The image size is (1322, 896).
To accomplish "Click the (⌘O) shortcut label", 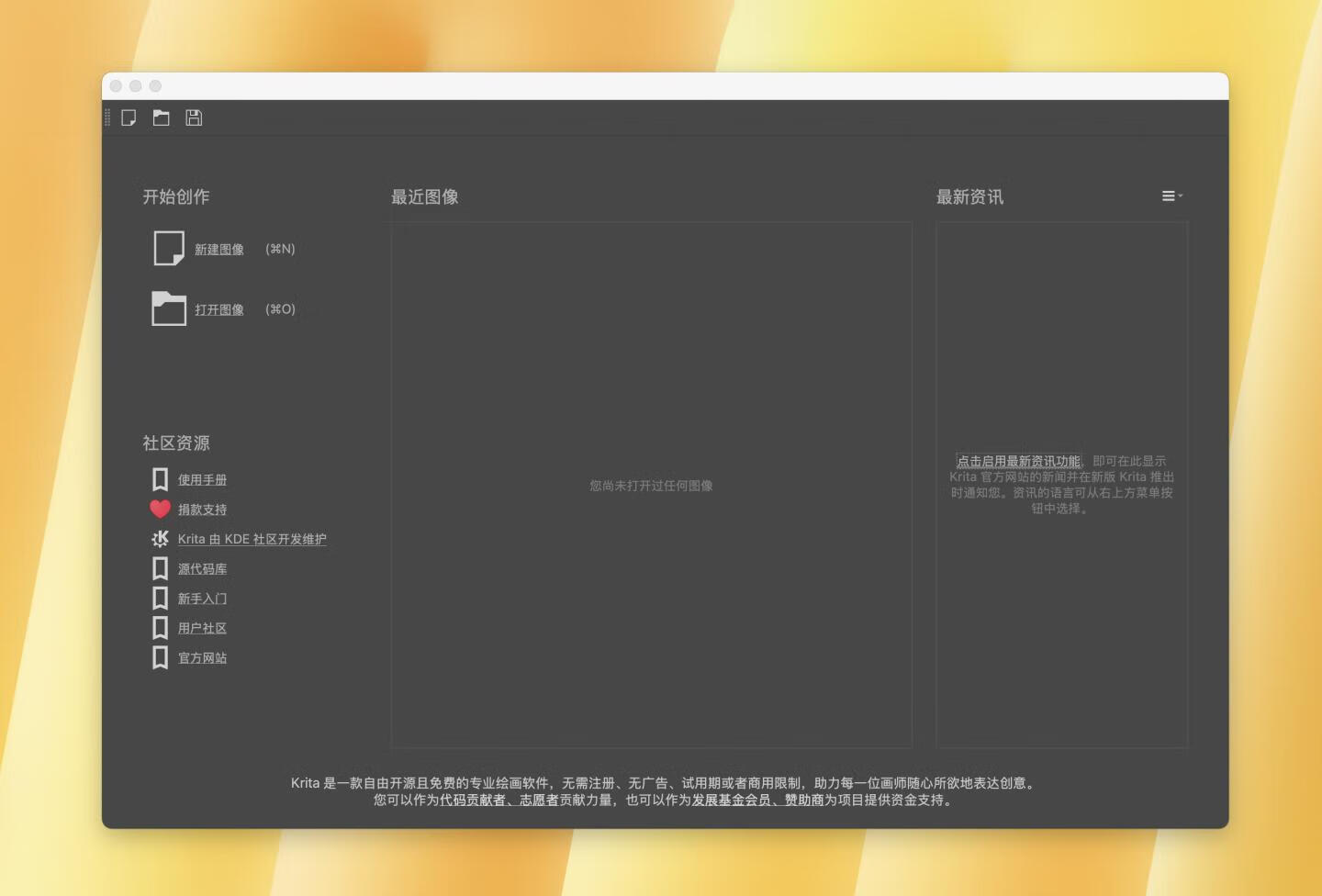I will pyautogui.click(x=280, y=309).
